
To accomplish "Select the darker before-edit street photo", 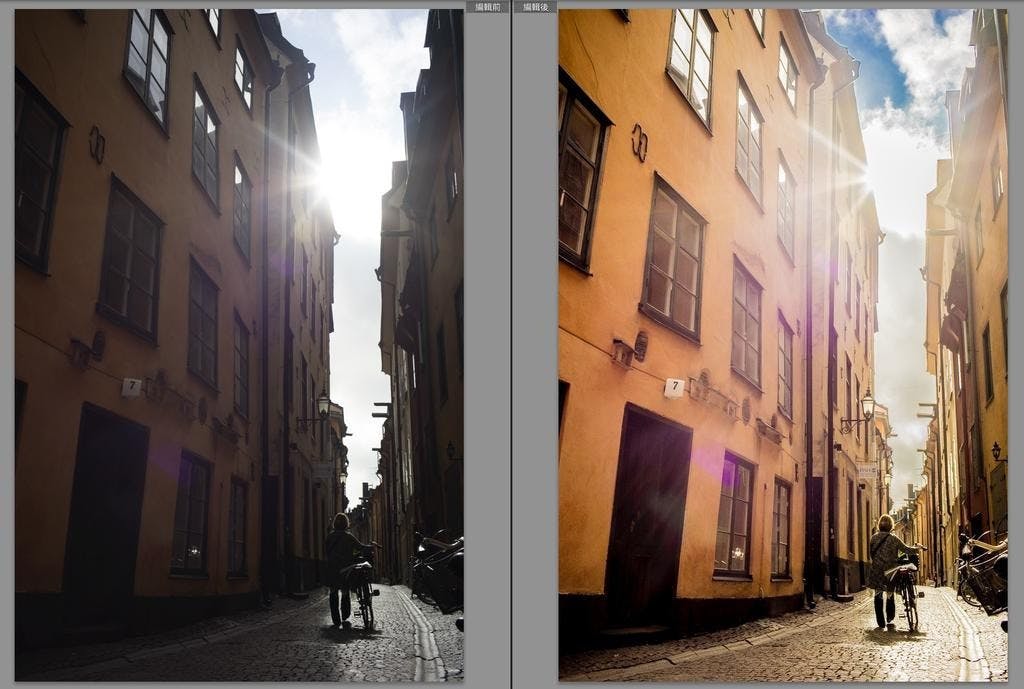I will point(239,345).
